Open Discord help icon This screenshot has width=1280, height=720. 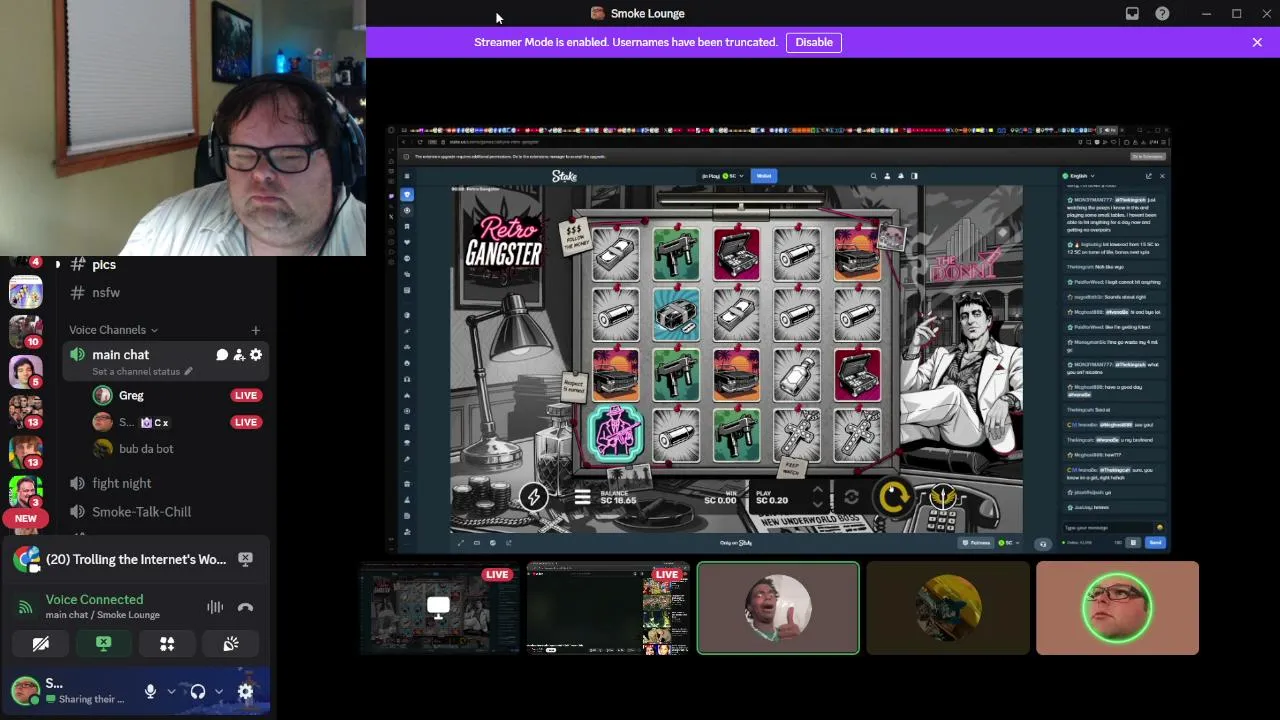click(x=1162, y=14)
